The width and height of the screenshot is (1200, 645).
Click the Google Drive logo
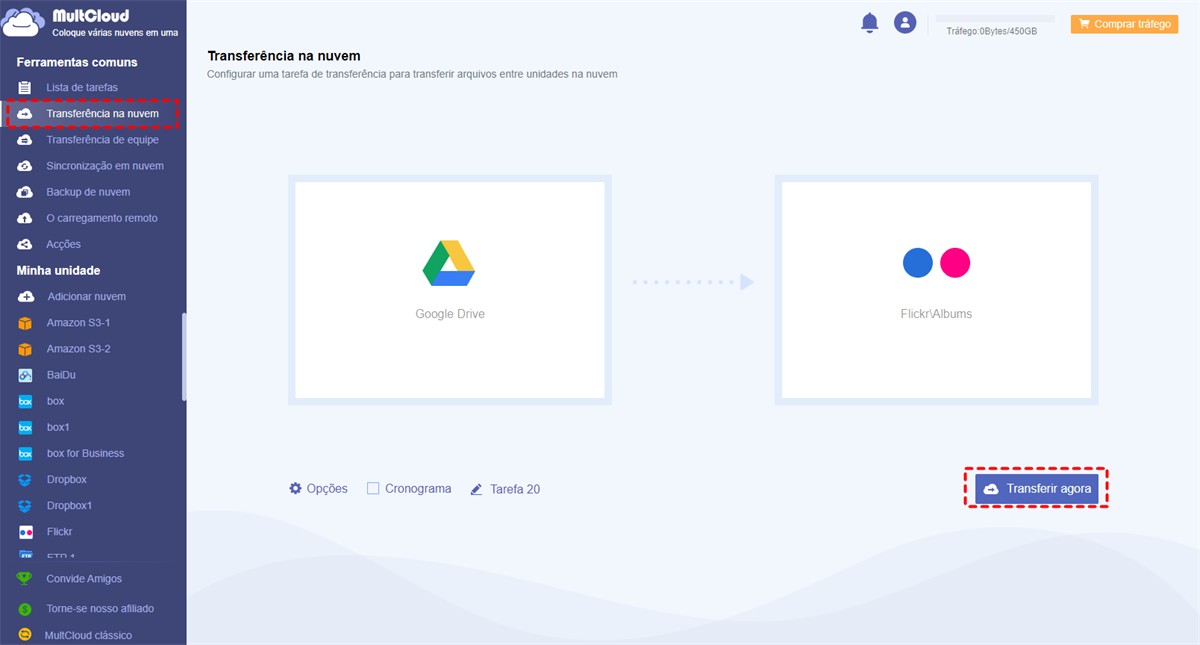(x=448, y=263)
